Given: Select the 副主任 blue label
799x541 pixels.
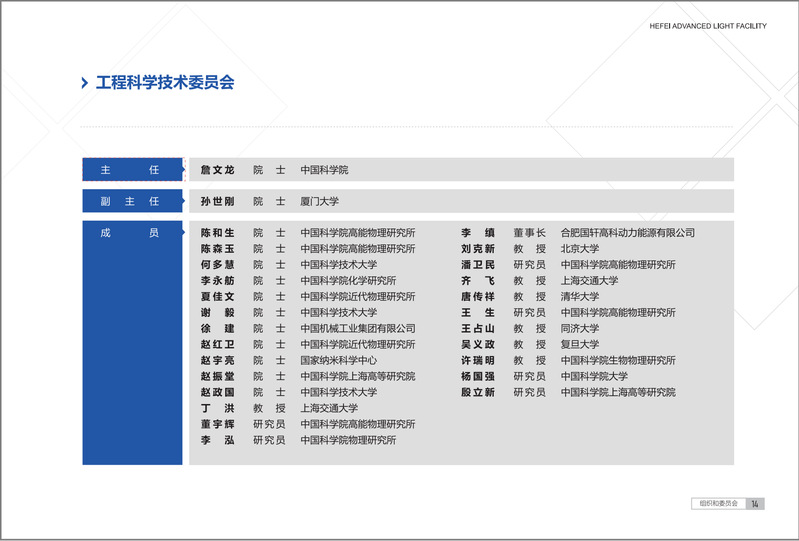Looking at the screenshot, I should (132, 201).
